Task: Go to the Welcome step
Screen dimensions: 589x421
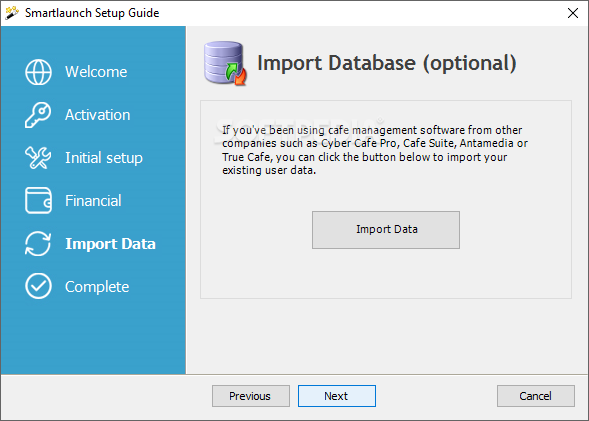Action: coord(96,72)
